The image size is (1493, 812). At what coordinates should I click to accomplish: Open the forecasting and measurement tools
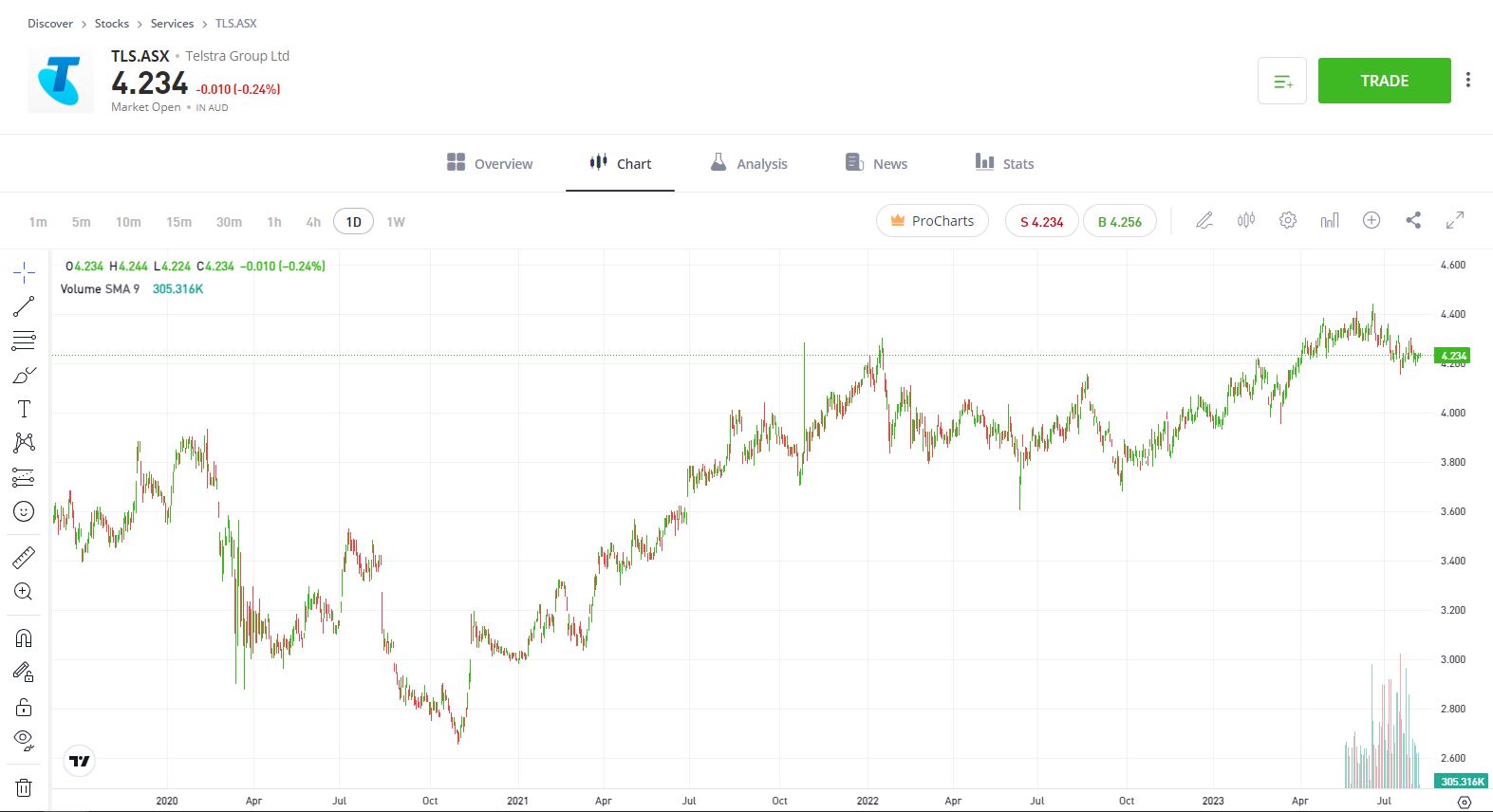click(24, 477)
